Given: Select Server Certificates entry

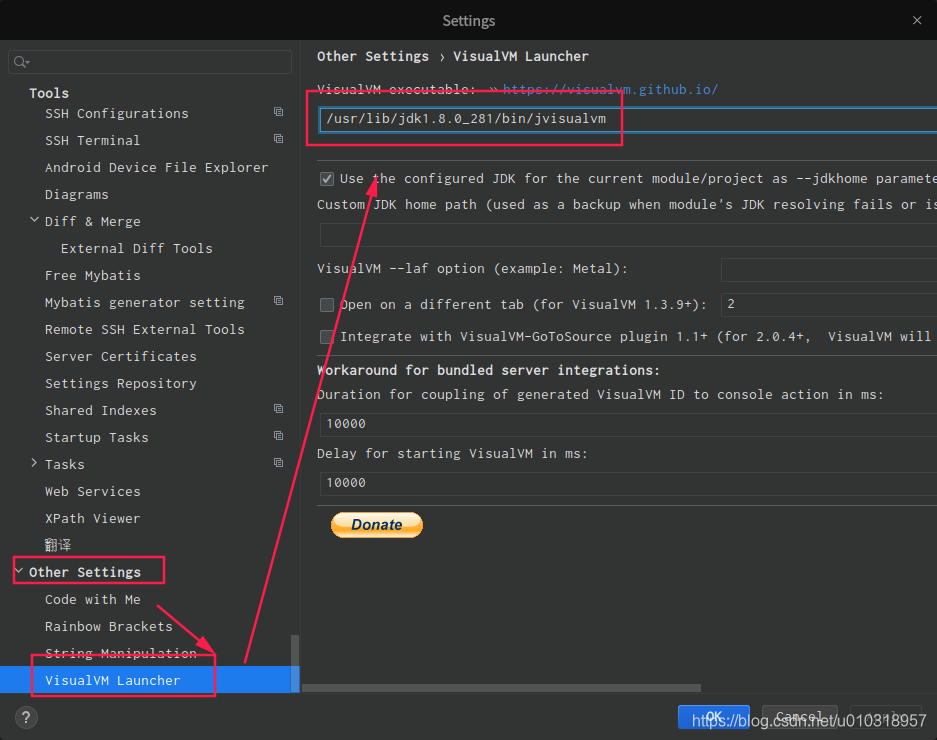Looking at the screenshot, I should 121,357.
